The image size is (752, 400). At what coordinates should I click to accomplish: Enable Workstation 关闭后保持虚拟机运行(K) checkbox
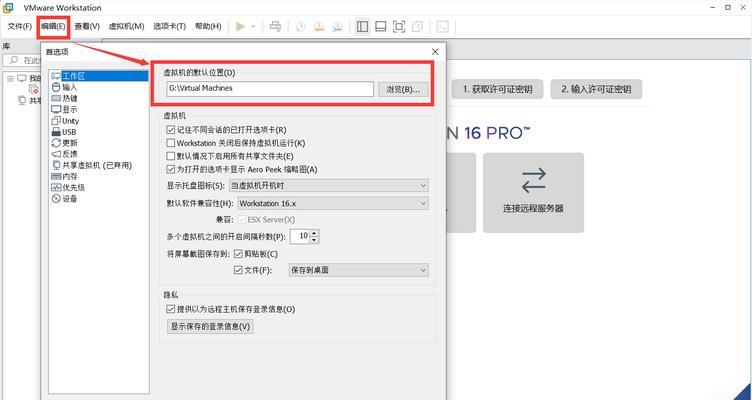170,143
